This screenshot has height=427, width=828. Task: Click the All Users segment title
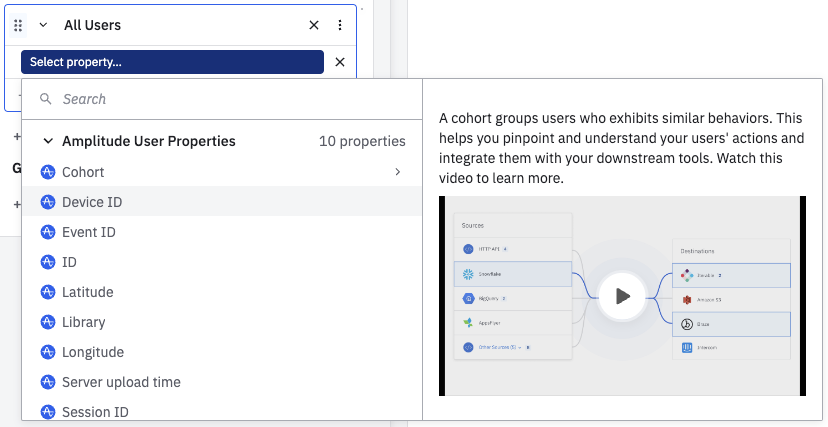pyautogui.click(x=92, y=25)
